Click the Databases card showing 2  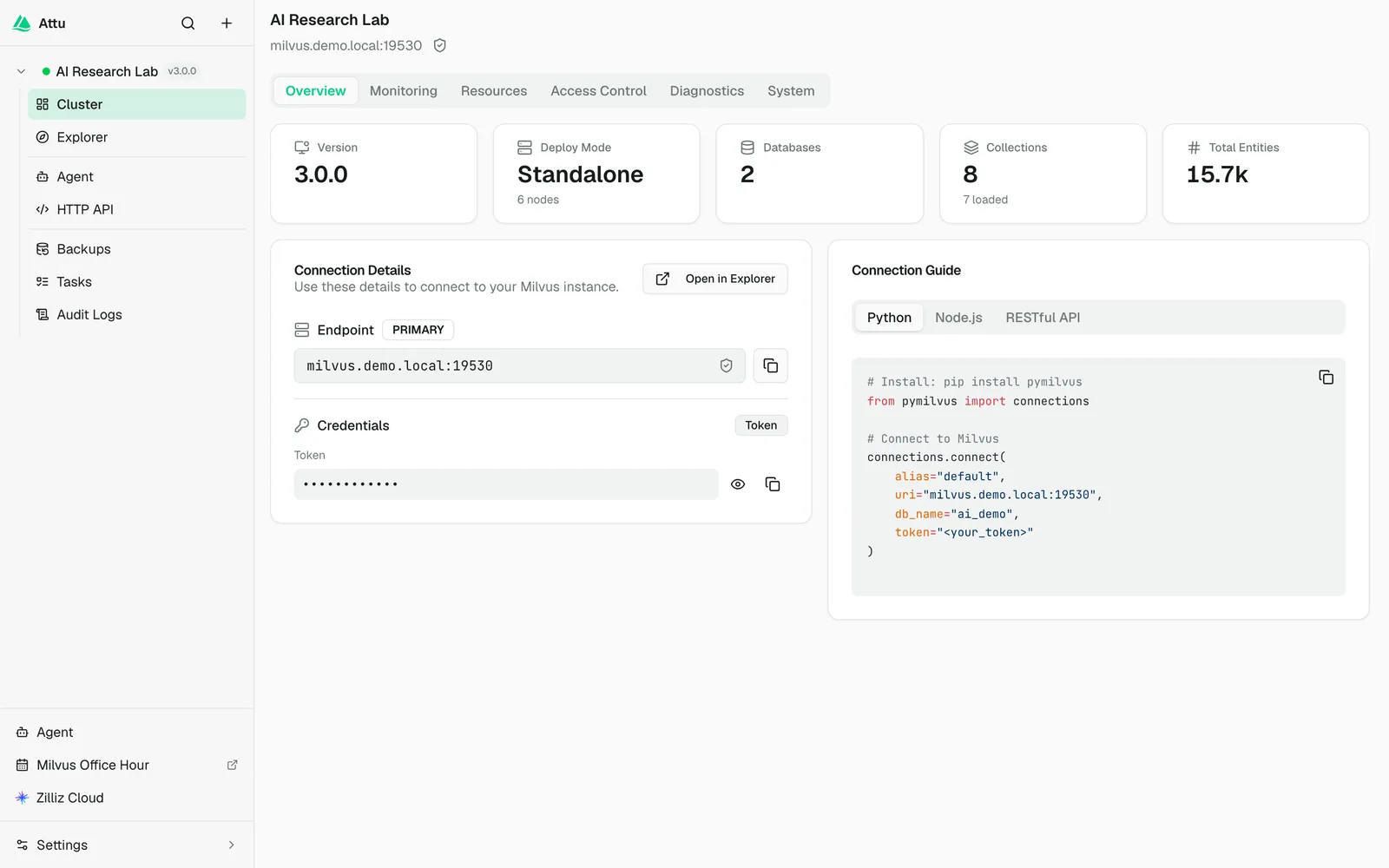pyautogui.click(x=820, y=174)
